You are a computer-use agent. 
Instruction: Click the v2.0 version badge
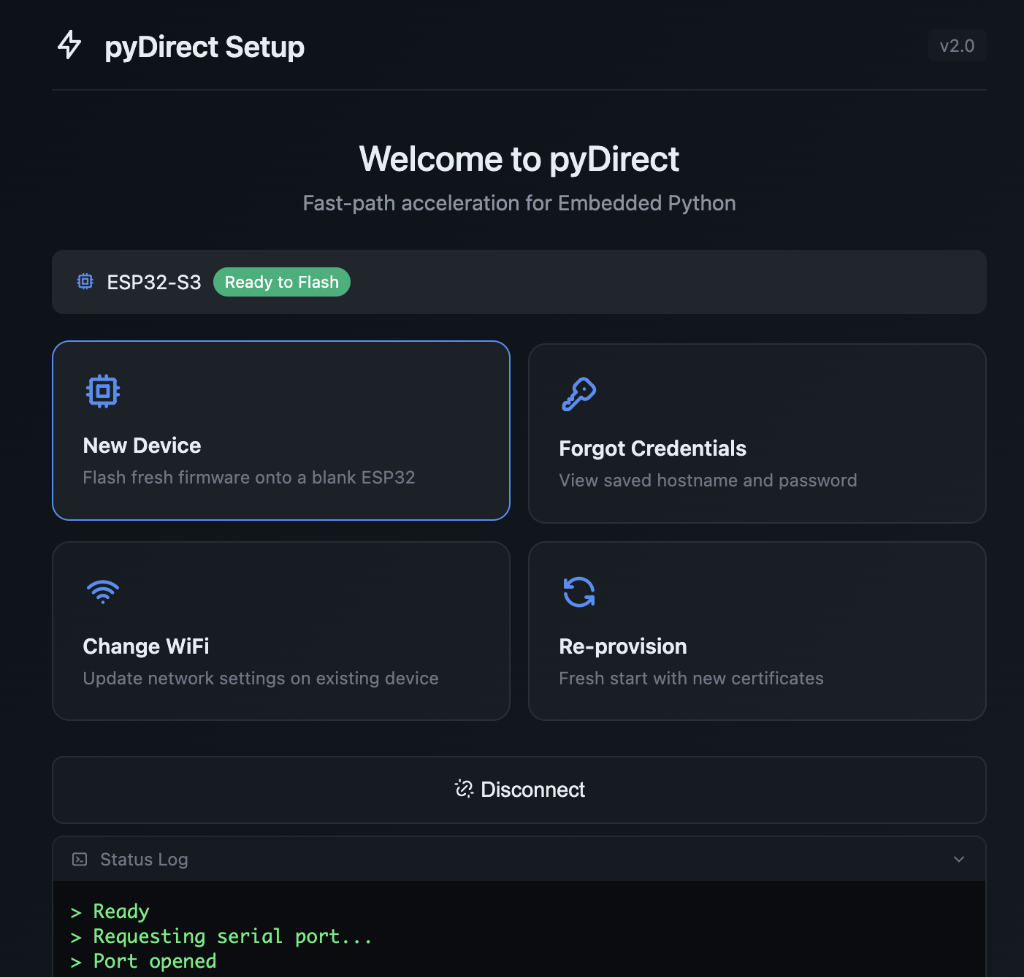957,45
